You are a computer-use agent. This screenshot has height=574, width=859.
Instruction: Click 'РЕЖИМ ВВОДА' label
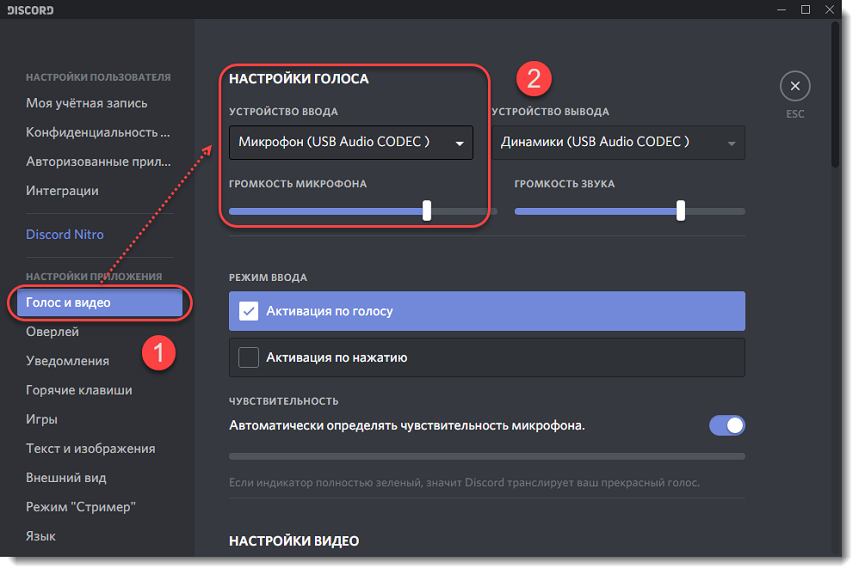click(268, 277)
